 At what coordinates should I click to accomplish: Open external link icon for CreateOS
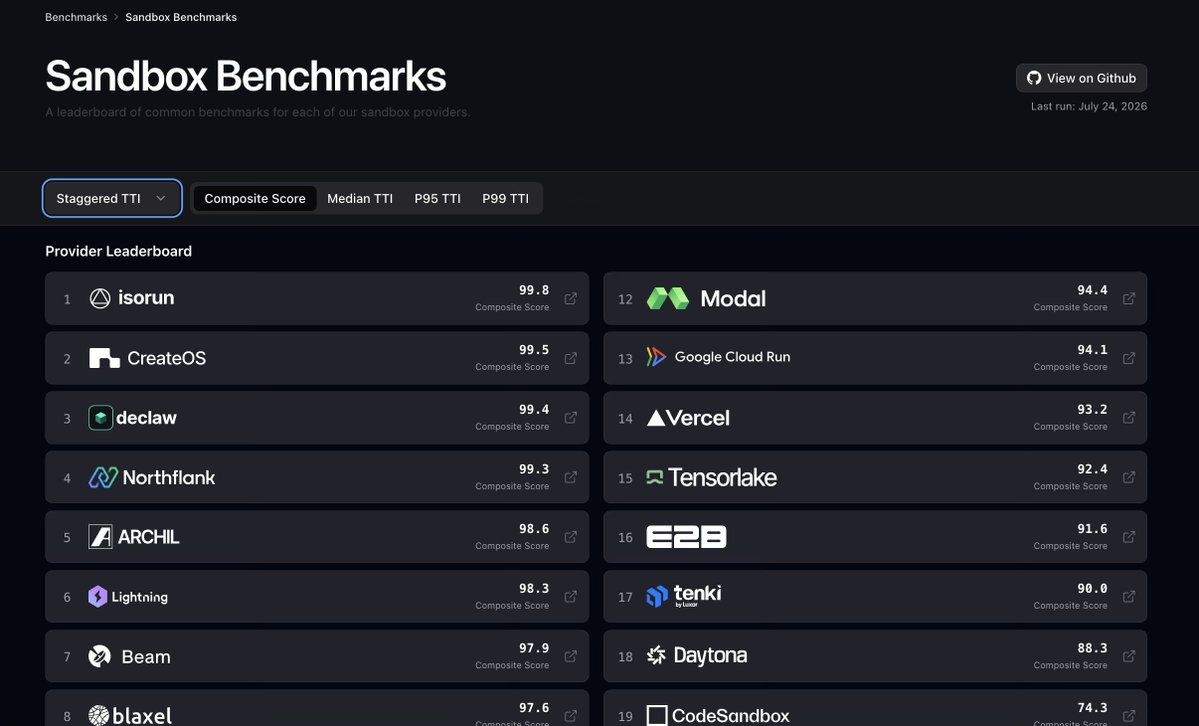pyautogui.click(x=570, y=358)
